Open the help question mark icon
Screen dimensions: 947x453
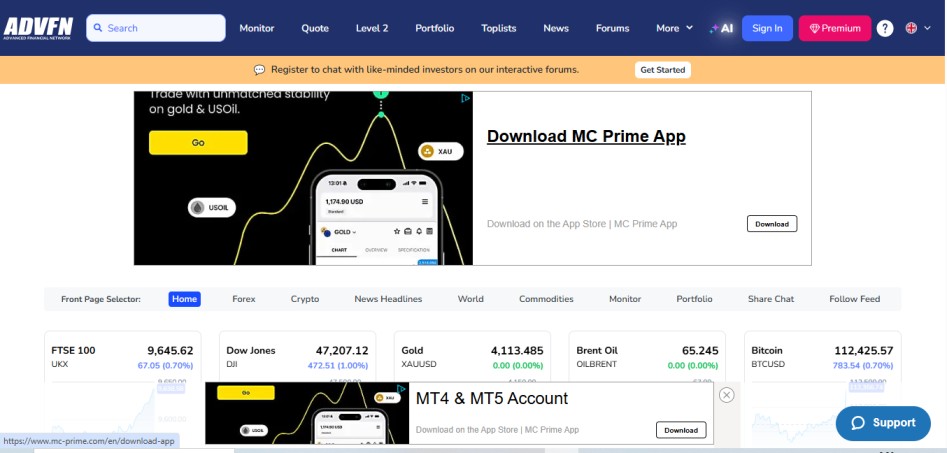click(x=885, y=28)
